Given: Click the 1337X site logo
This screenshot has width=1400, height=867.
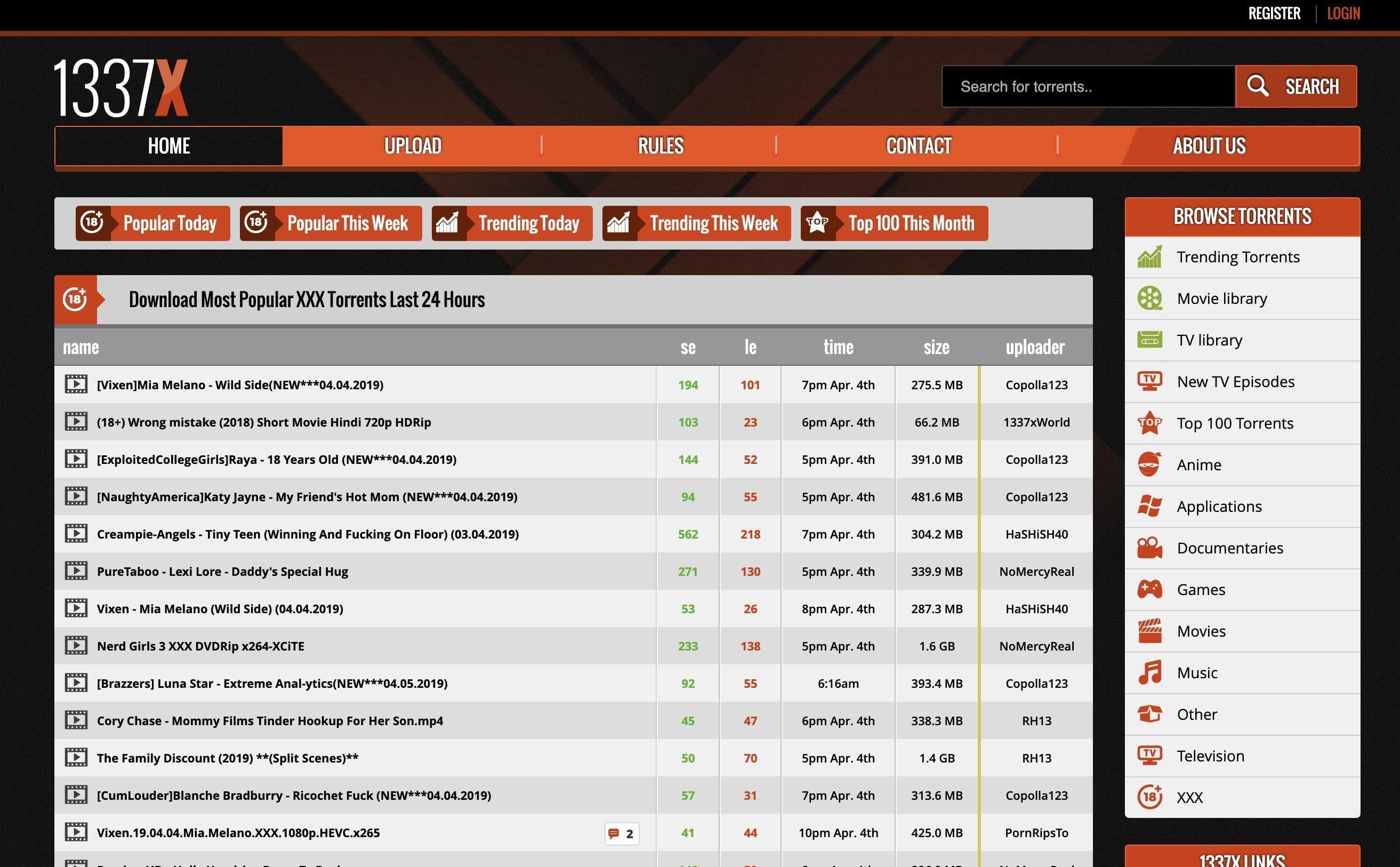Looking at the screenshot, I should tap(121, 88).
